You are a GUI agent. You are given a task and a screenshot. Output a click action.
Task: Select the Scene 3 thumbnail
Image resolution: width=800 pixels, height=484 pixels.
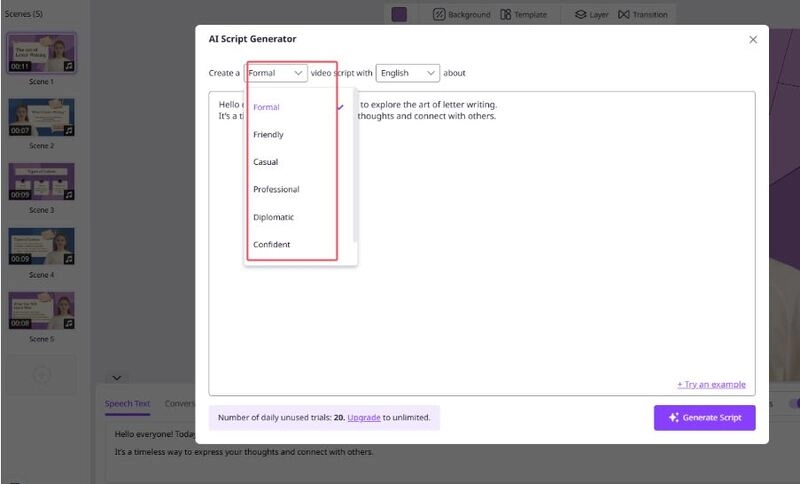click(41, 182)
